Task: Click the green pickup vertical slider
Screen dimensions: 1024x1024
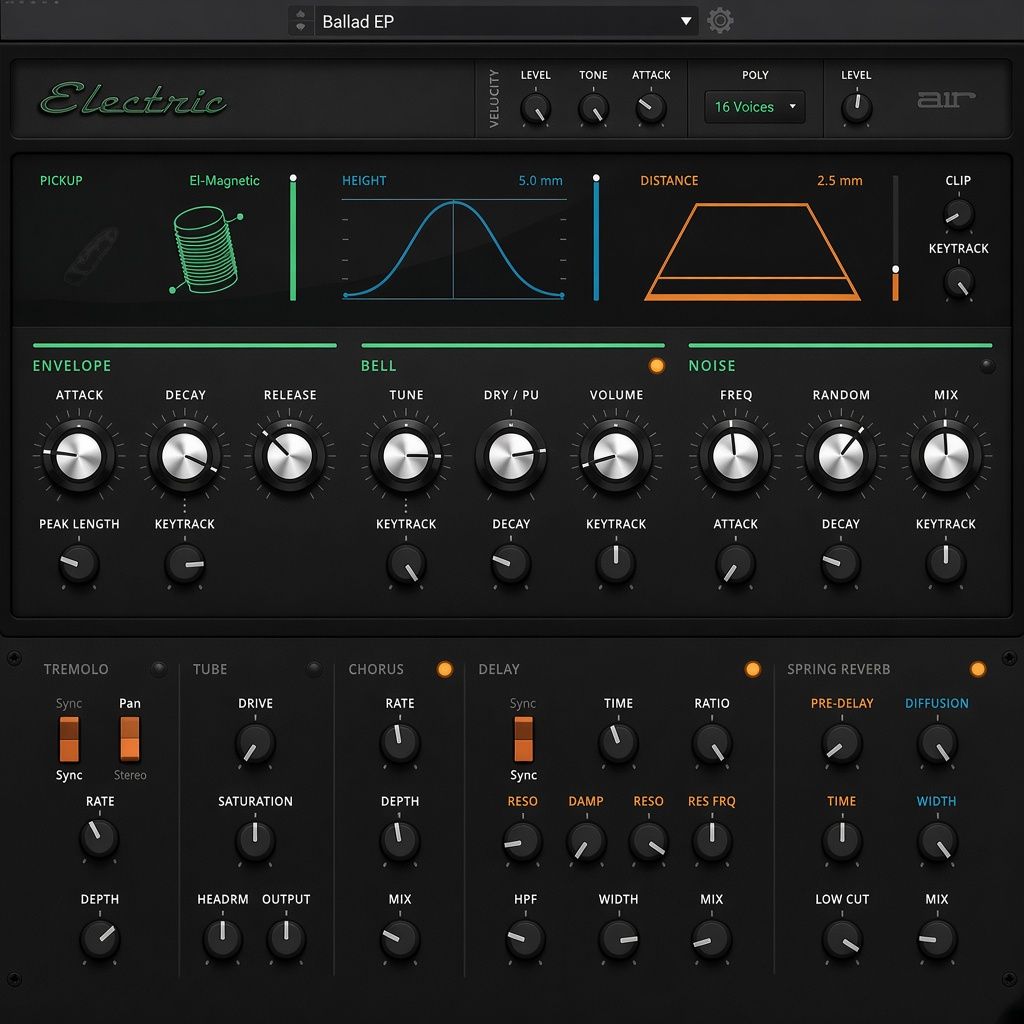Action: pos(293,238)
